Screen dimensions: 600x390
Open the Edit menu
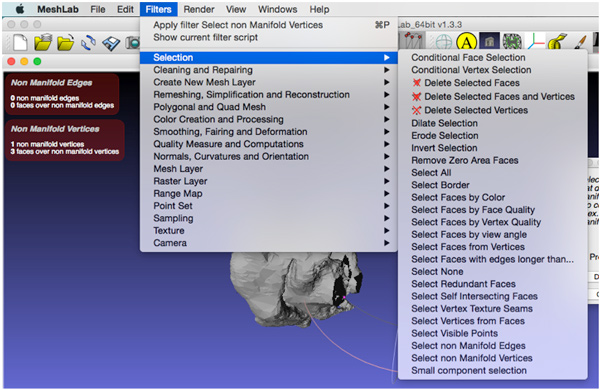(125, 9)
